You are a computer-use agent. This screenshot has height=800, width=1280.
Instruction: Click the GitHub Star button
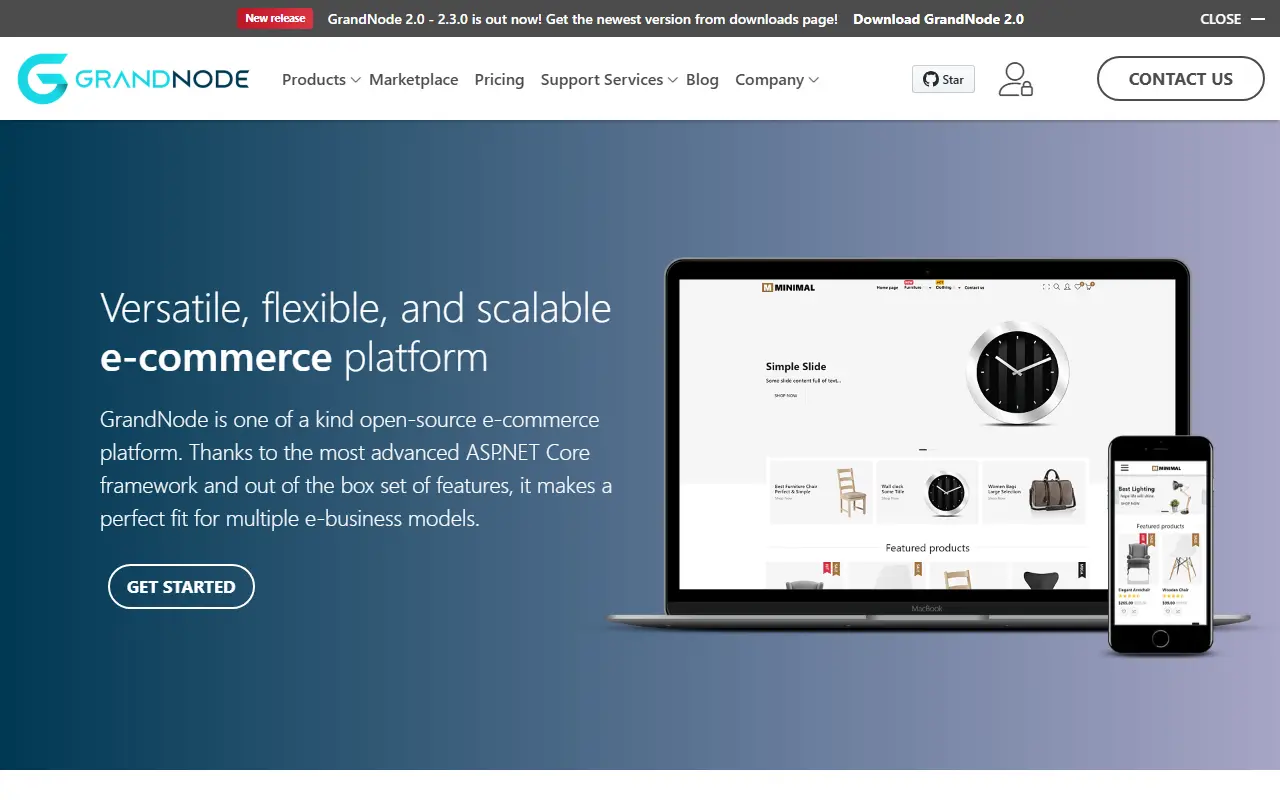coord(943,79)
